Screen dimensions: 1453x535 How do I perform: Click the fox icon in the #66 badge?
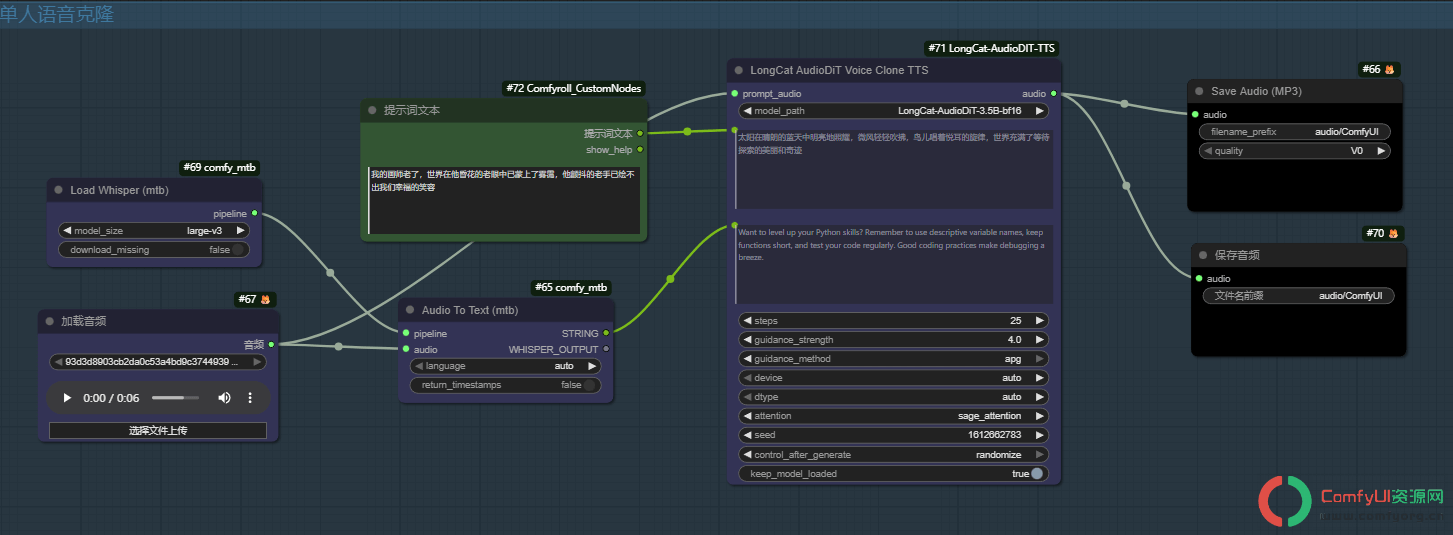pyautogui.click(x=1389, y=69)
